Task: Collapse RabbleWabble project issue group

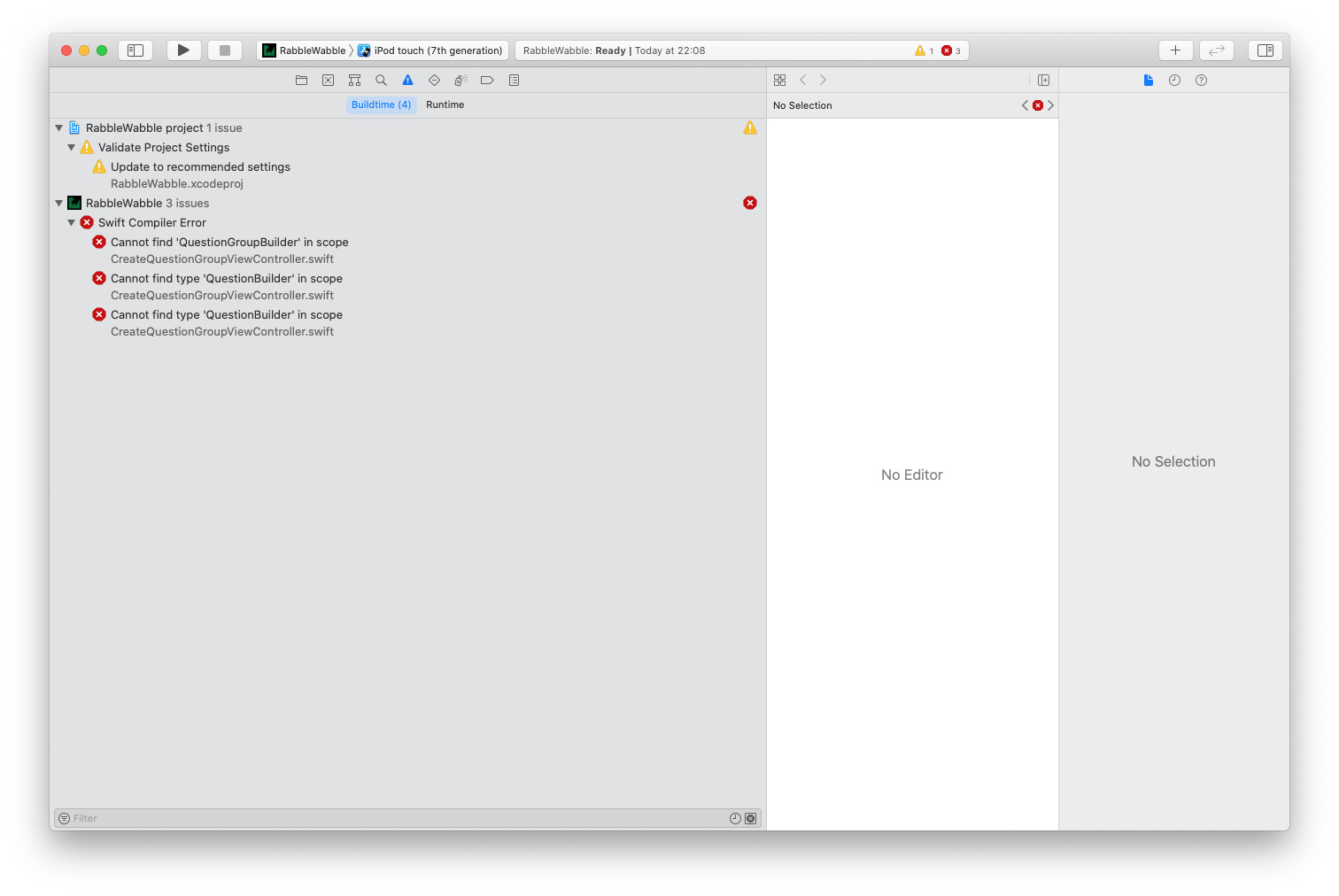Action: [59, 128]
